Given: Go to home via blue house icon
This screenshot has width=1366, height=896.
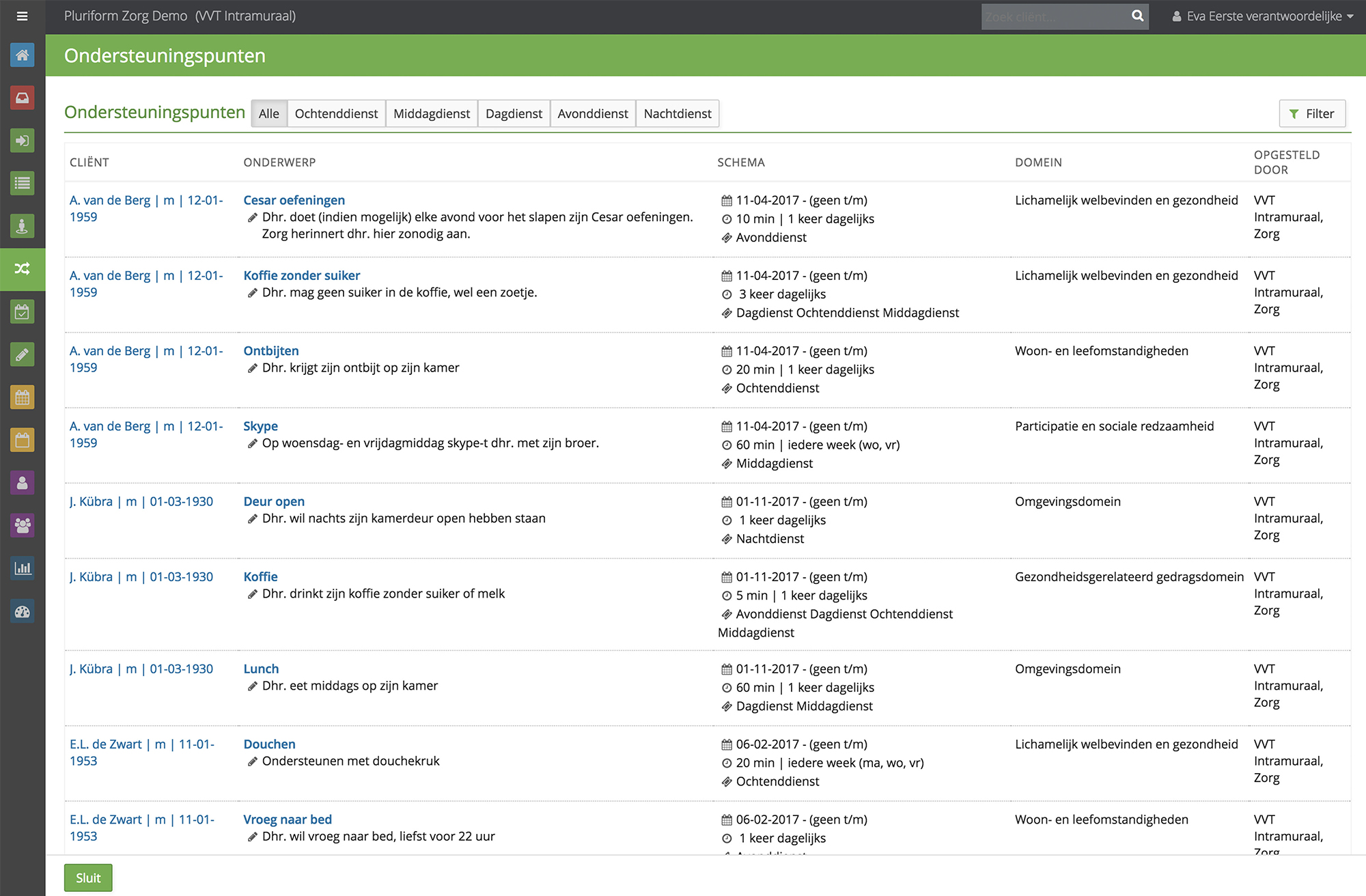Looking at the screenshot, I should pos(23,55).
